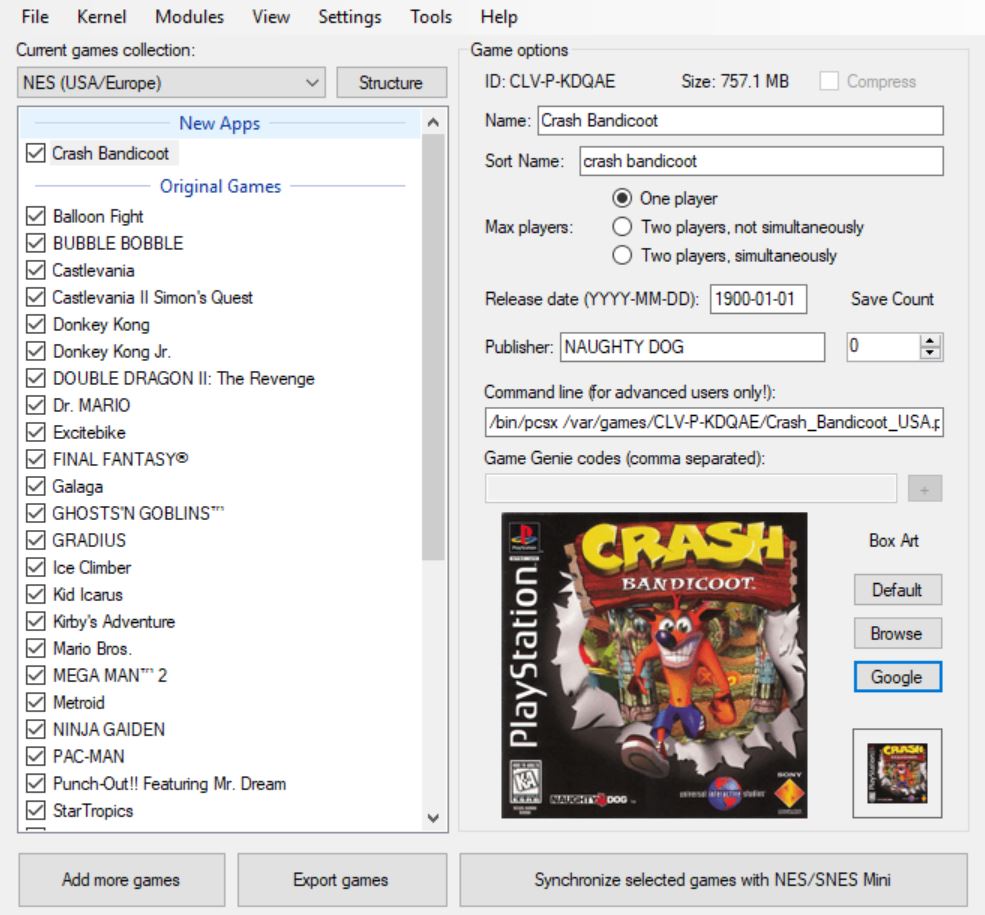Click the Name text field
Viewport: 985px width, 915px height.
[x=740, y=121]
